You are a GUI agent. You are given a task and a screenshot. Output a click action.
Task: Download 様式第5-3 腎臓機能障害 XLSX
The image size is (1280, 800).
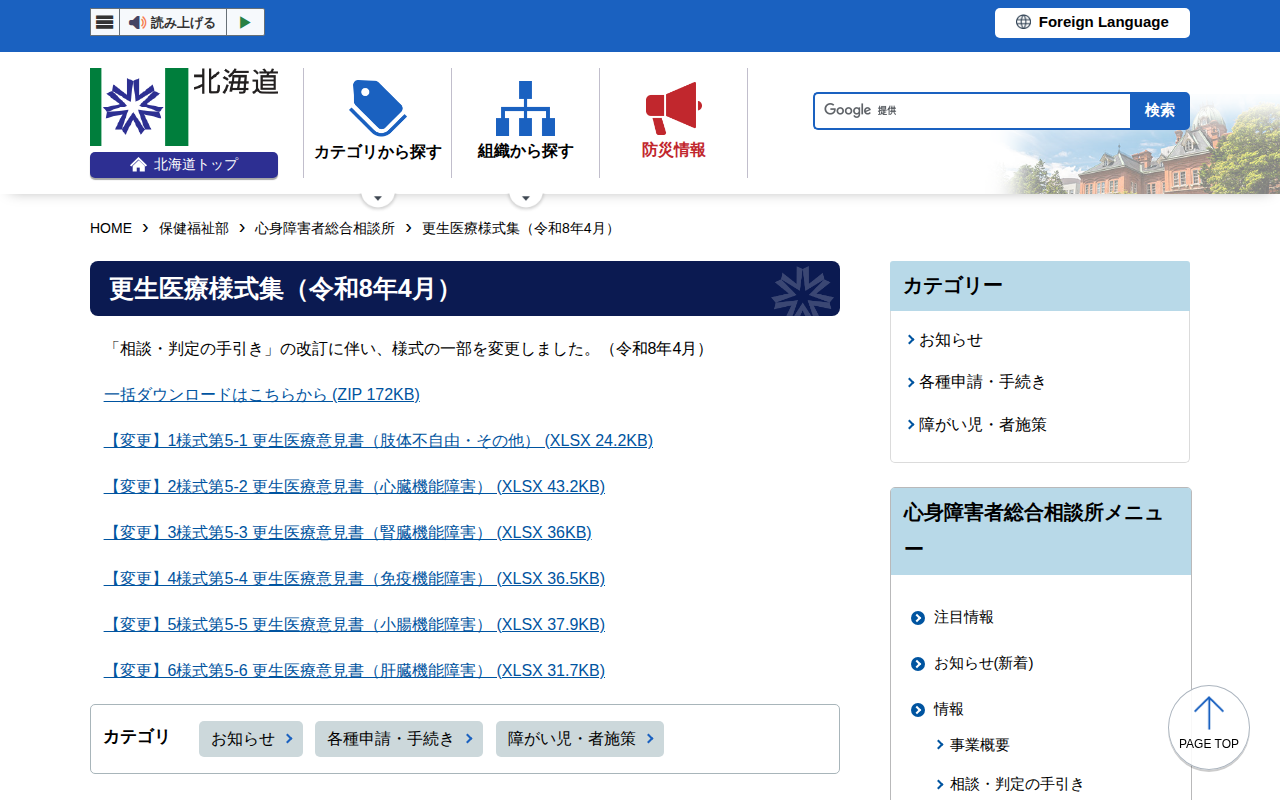click(x=348, y=533)
